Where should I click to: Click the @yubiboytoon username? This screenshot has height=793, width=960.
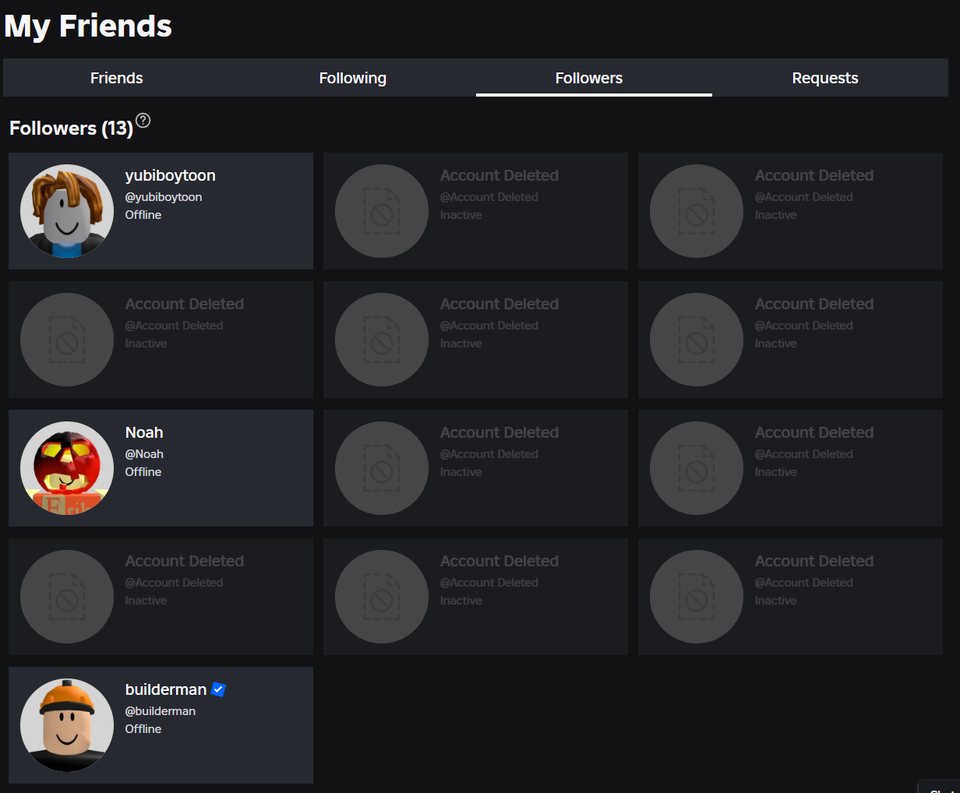pyautogui.click(x=163, y=197)
